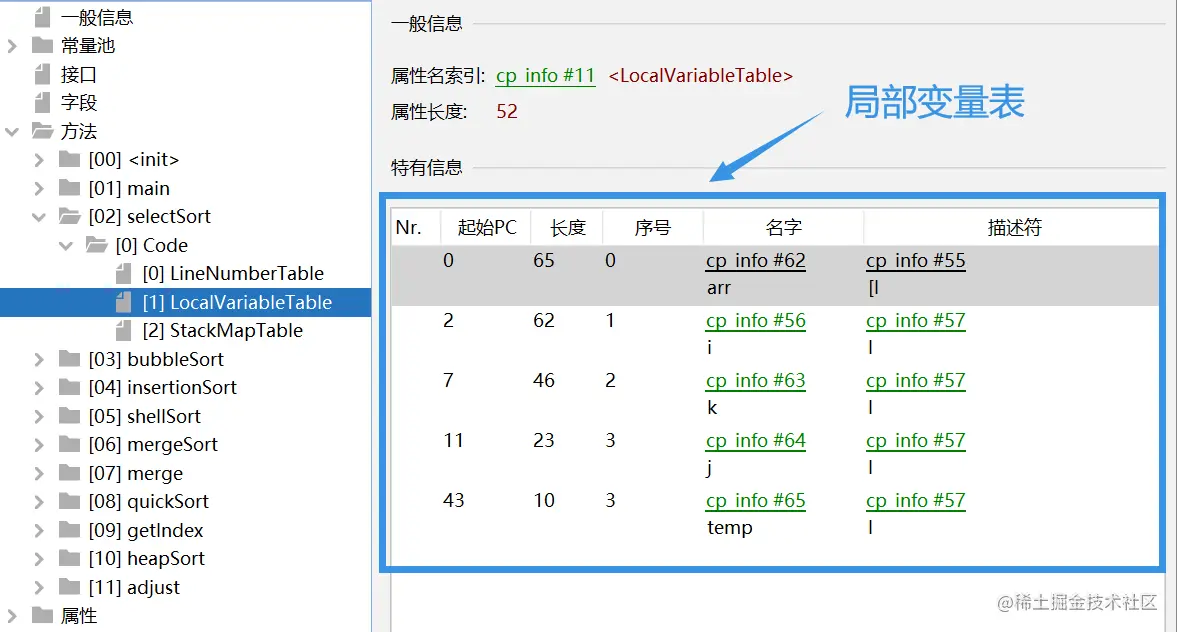The width and height of the screenshot is (1177, 632).
Task: Click the <LocalVariableTable> attribute name text
Action: (x=700, y=76)
